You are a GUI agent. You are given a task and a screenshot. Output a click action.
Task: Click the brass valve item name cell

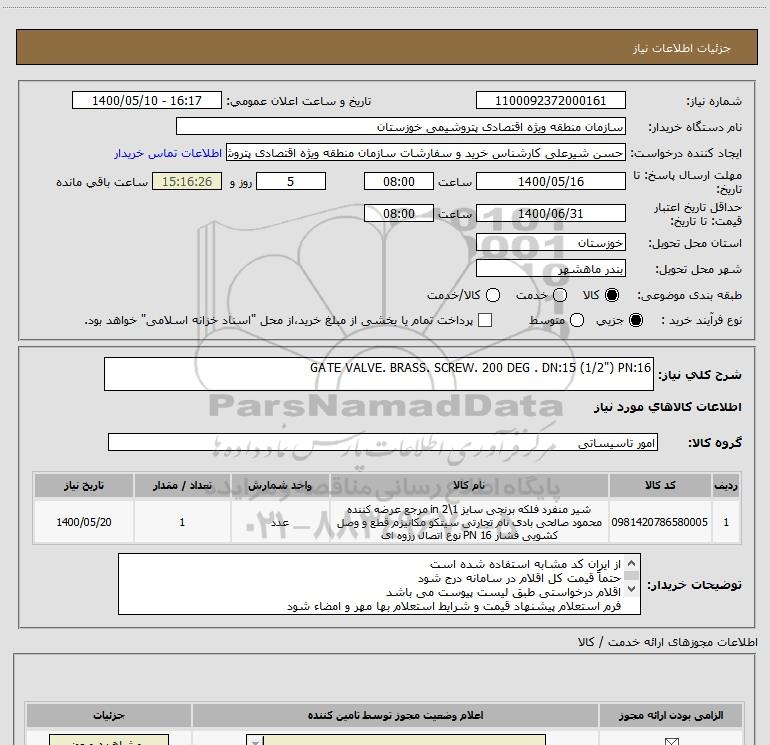point(469,522)
